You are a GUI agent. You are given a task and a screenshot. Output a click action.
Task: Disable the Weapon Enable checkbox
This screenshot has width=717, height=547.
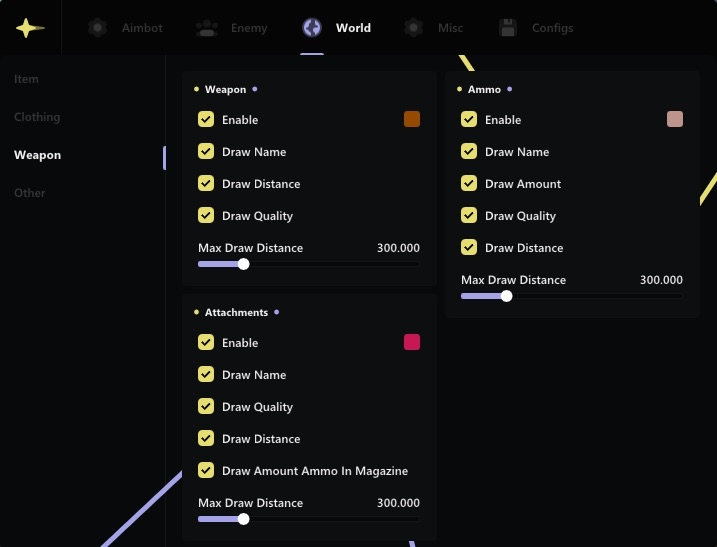(x=206, y=120)
